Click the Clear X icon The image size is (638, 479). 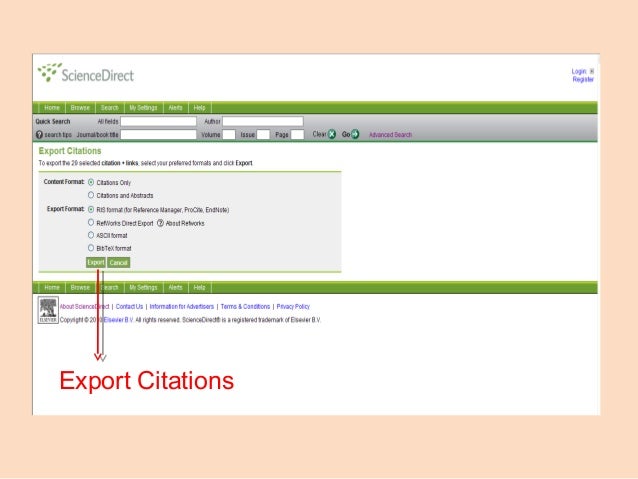point(332,134)
